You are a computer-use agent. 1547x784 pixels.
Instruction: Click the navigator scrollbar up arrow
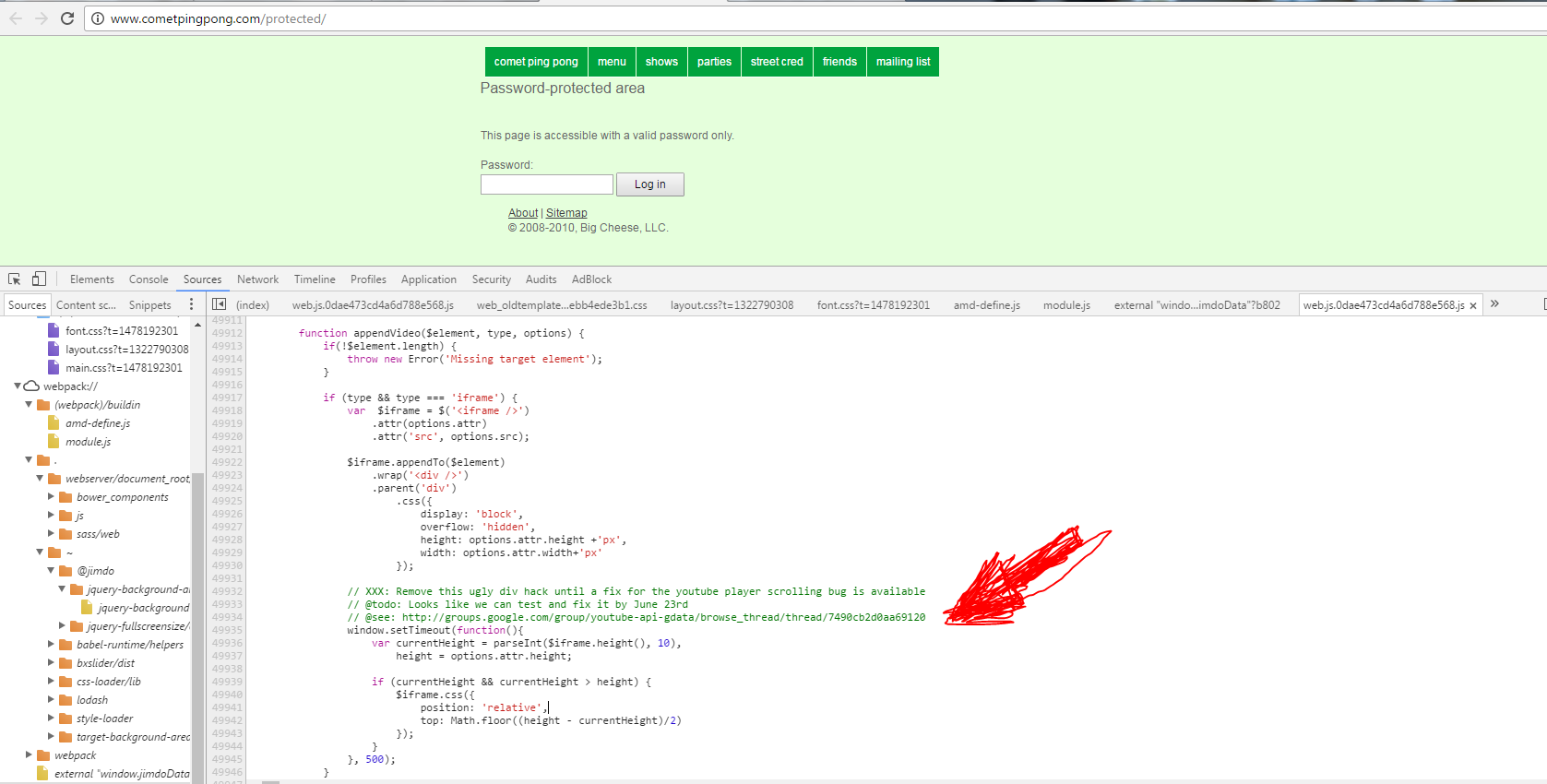[x=197, y=325]
